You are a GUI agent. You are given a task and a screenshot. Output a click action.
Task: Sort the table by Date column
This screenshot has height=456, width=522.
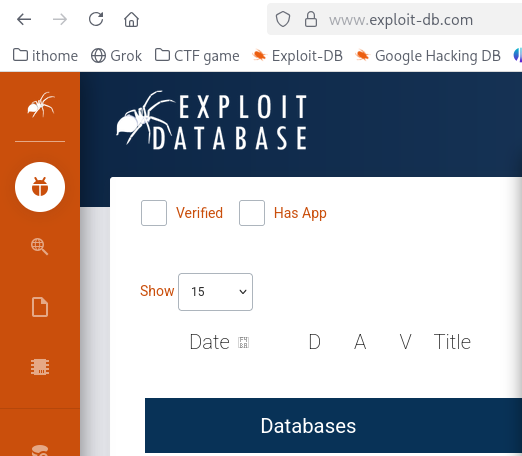tap(209, 342)
